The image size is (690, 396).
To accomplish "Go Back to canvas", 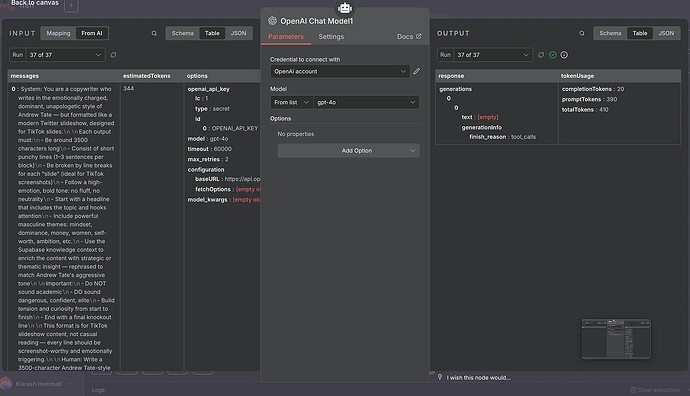I will 35,3.
